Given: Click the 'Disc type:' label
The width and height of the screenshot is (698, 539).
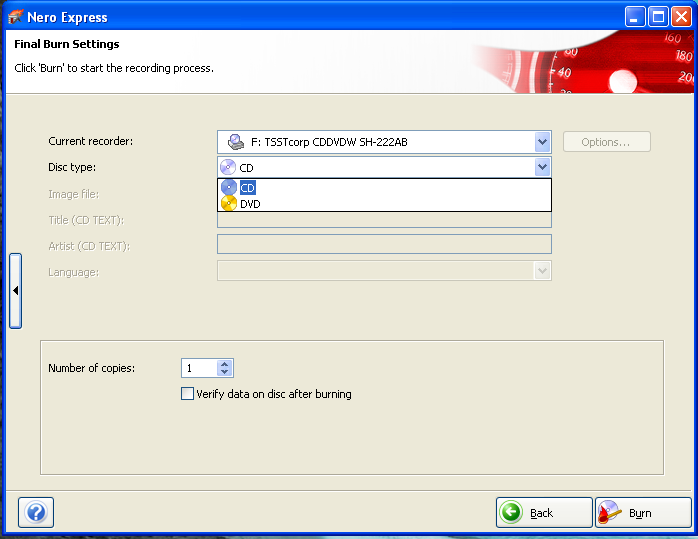Looking at the screenshot, I should 72,167.
